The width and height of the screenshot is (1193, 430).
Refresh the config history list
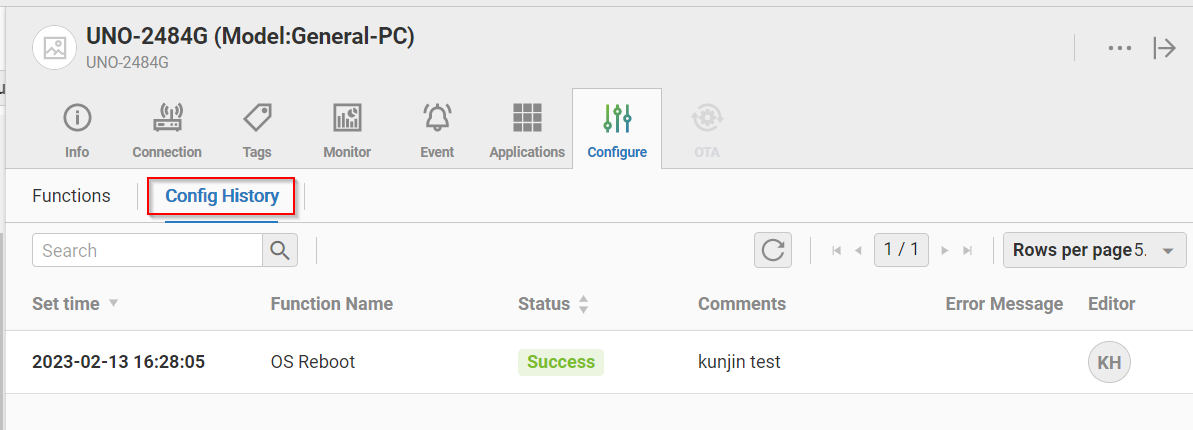pos(773,250)
